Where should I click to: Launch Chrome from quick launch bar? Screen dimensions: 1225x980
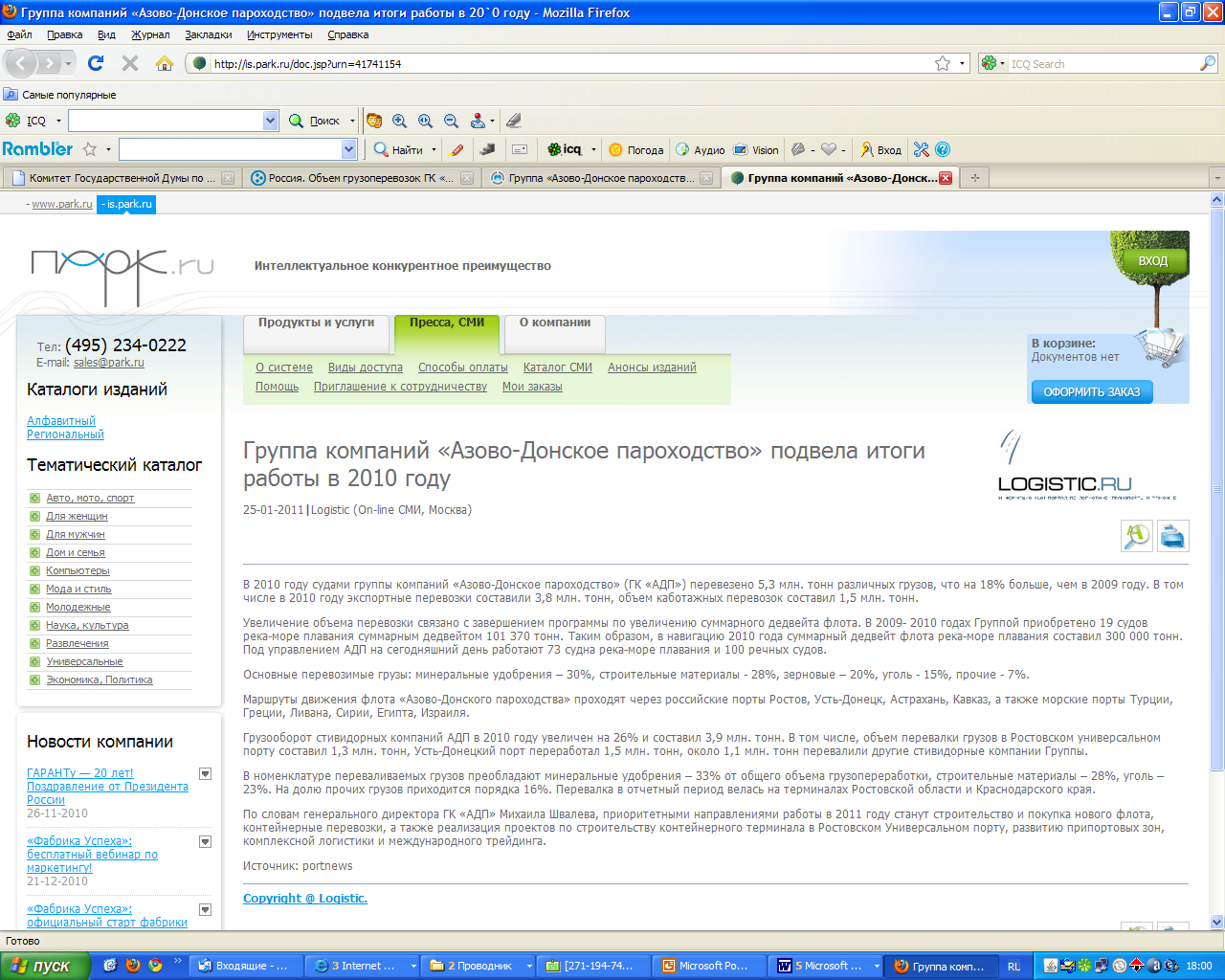[155, 966]
